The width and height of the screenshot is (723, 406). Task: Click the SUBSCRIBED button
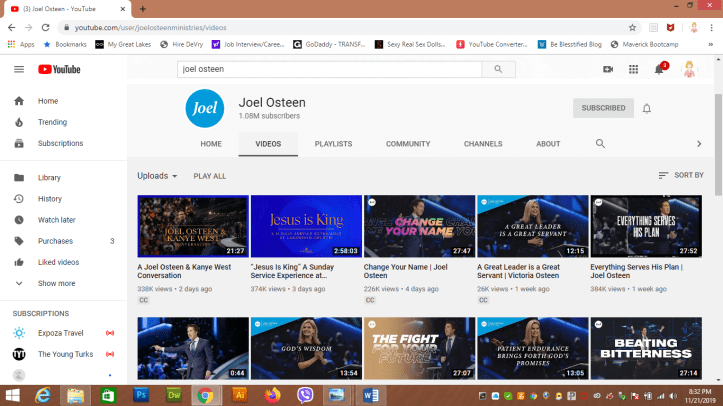pos(603,108)
